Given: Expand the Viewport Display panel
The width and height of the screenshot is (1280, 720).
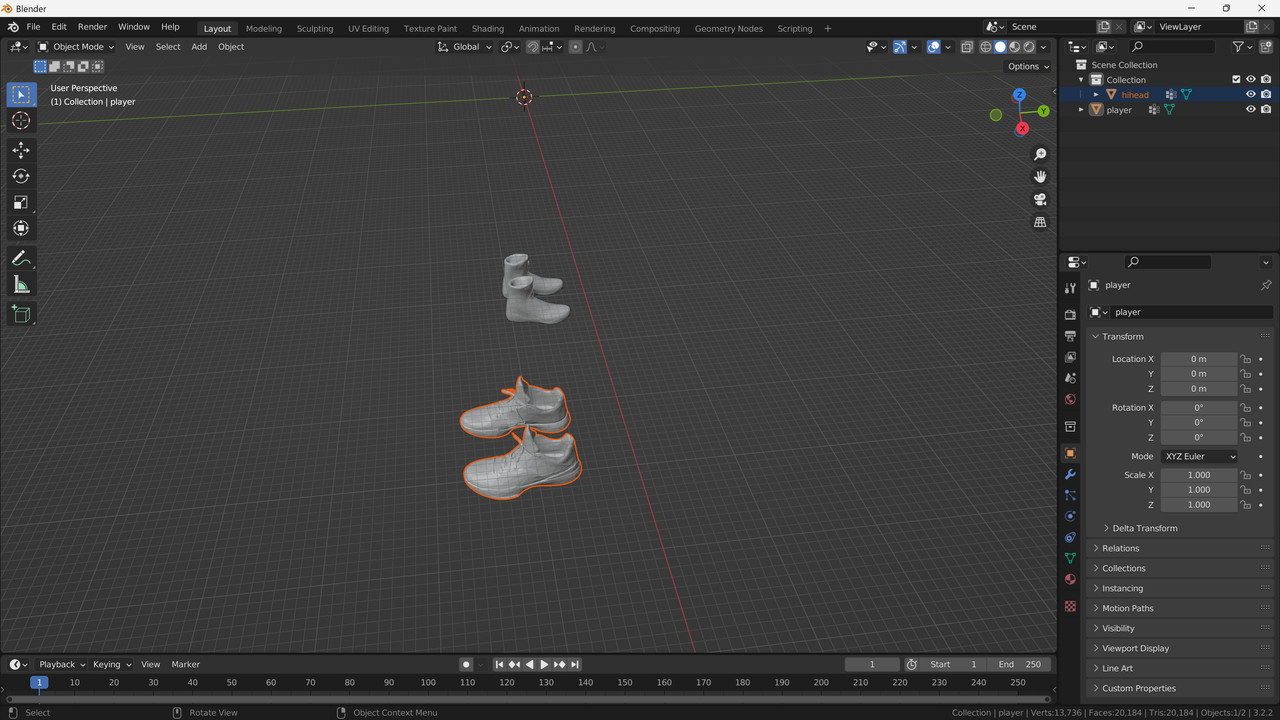Looking at the screenshot, I should point(1135,648).
